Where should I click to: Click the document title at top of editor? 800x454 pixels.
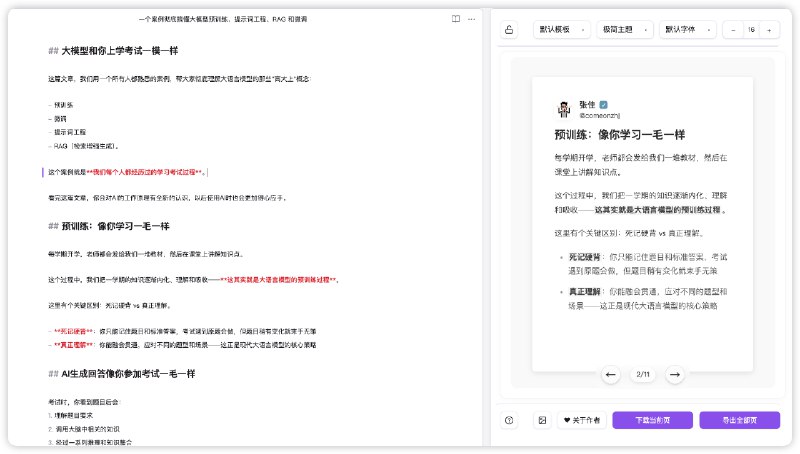[x=223, y=19]
